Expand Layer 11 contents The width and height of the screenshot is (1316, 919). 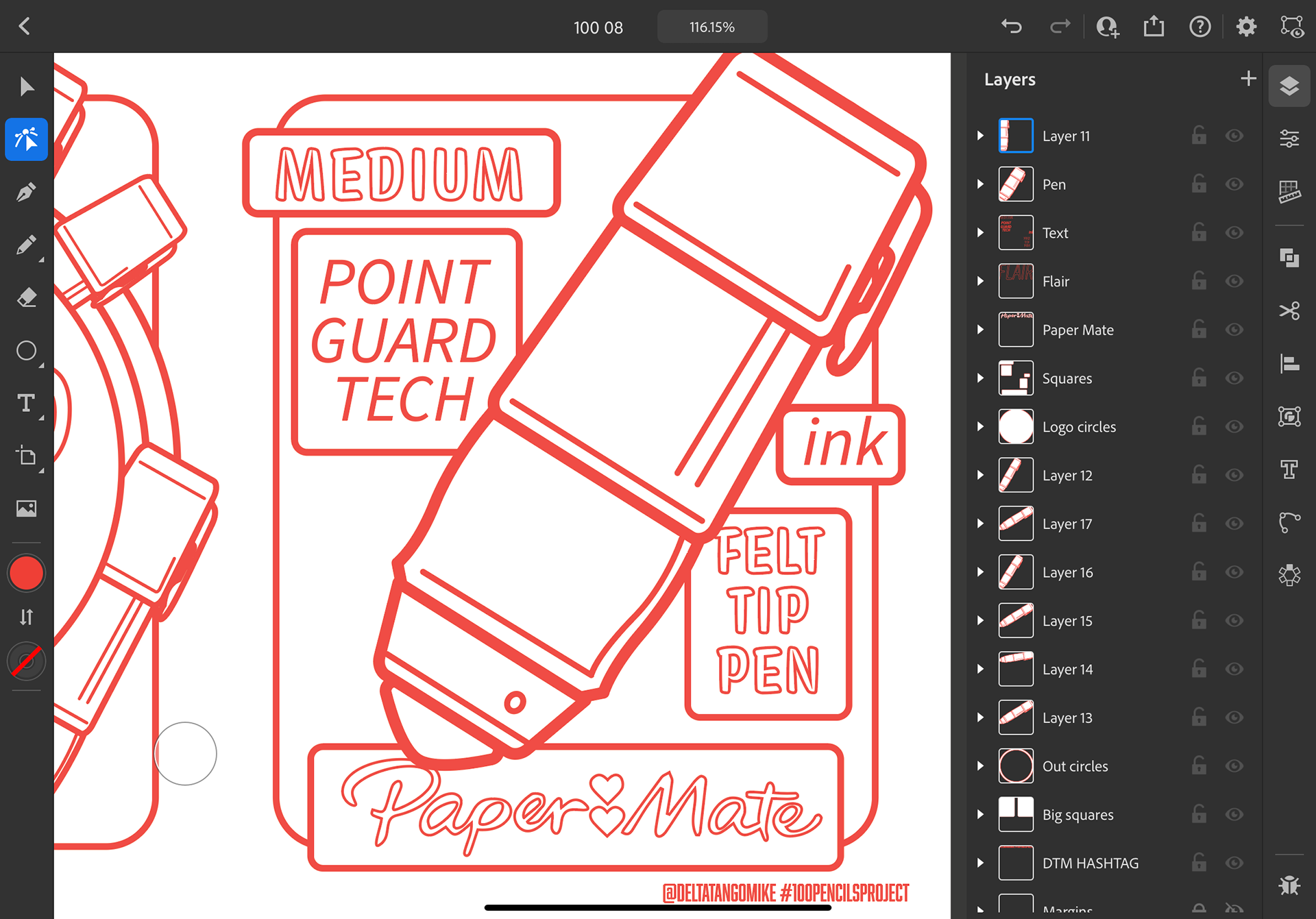(980, 136)
